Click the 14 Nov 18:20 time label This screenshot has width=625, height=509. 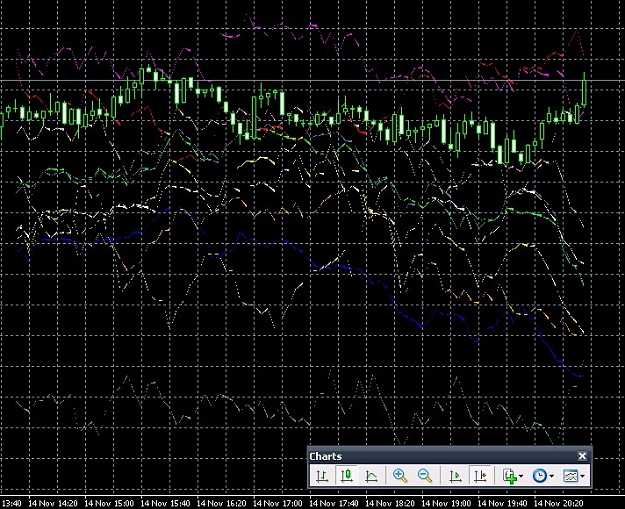[390, 503]
